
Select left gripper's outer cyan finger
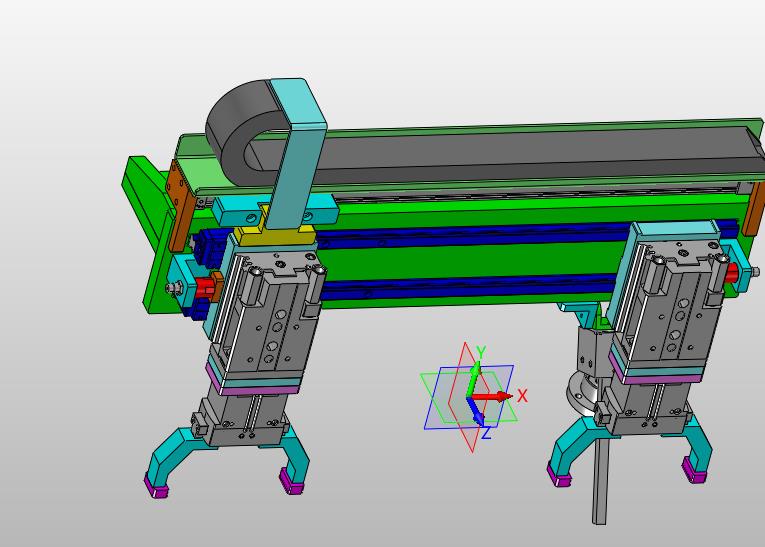tap(173, 454)
